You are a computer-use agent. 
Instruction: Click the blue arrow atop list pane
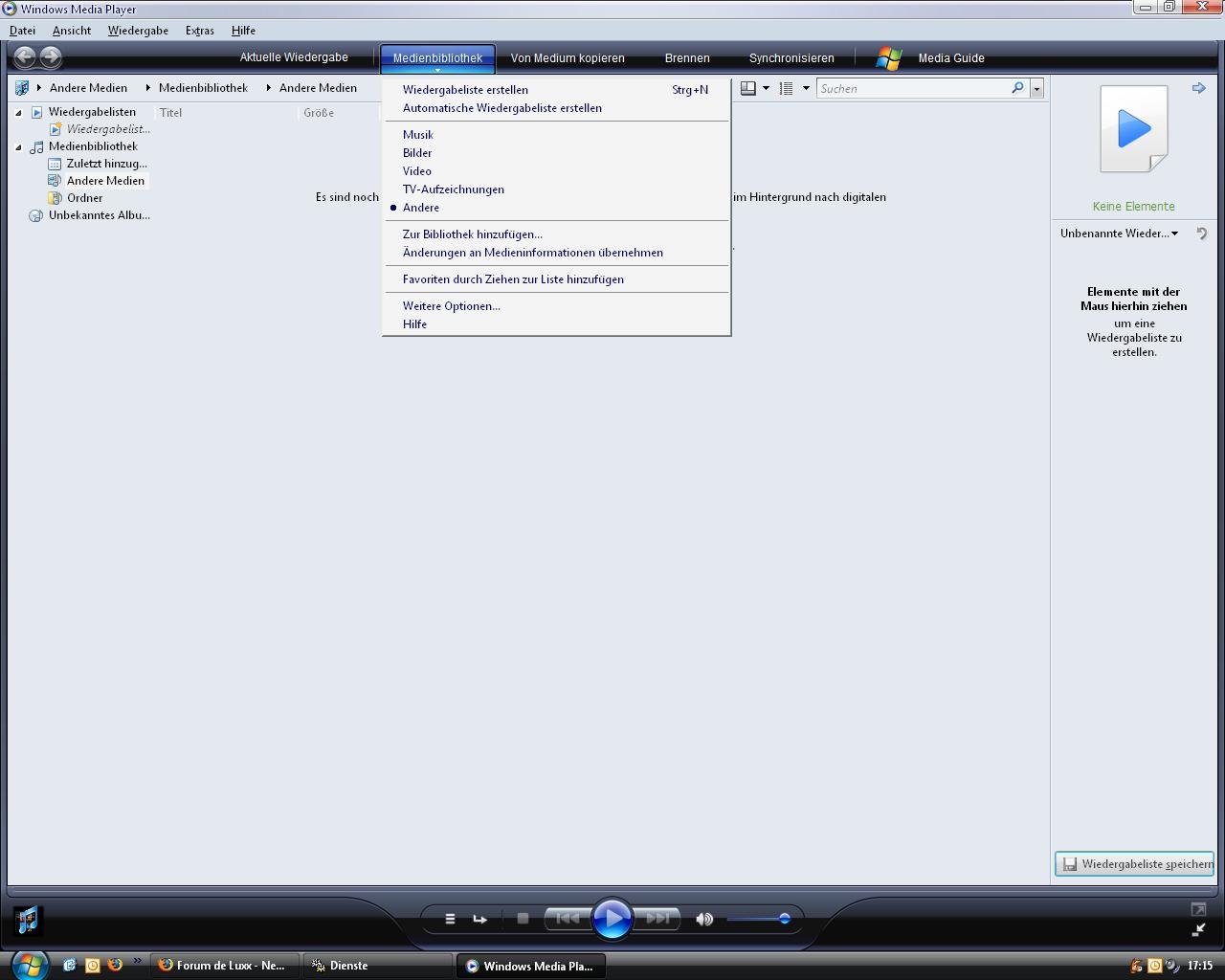(1198, 88)
